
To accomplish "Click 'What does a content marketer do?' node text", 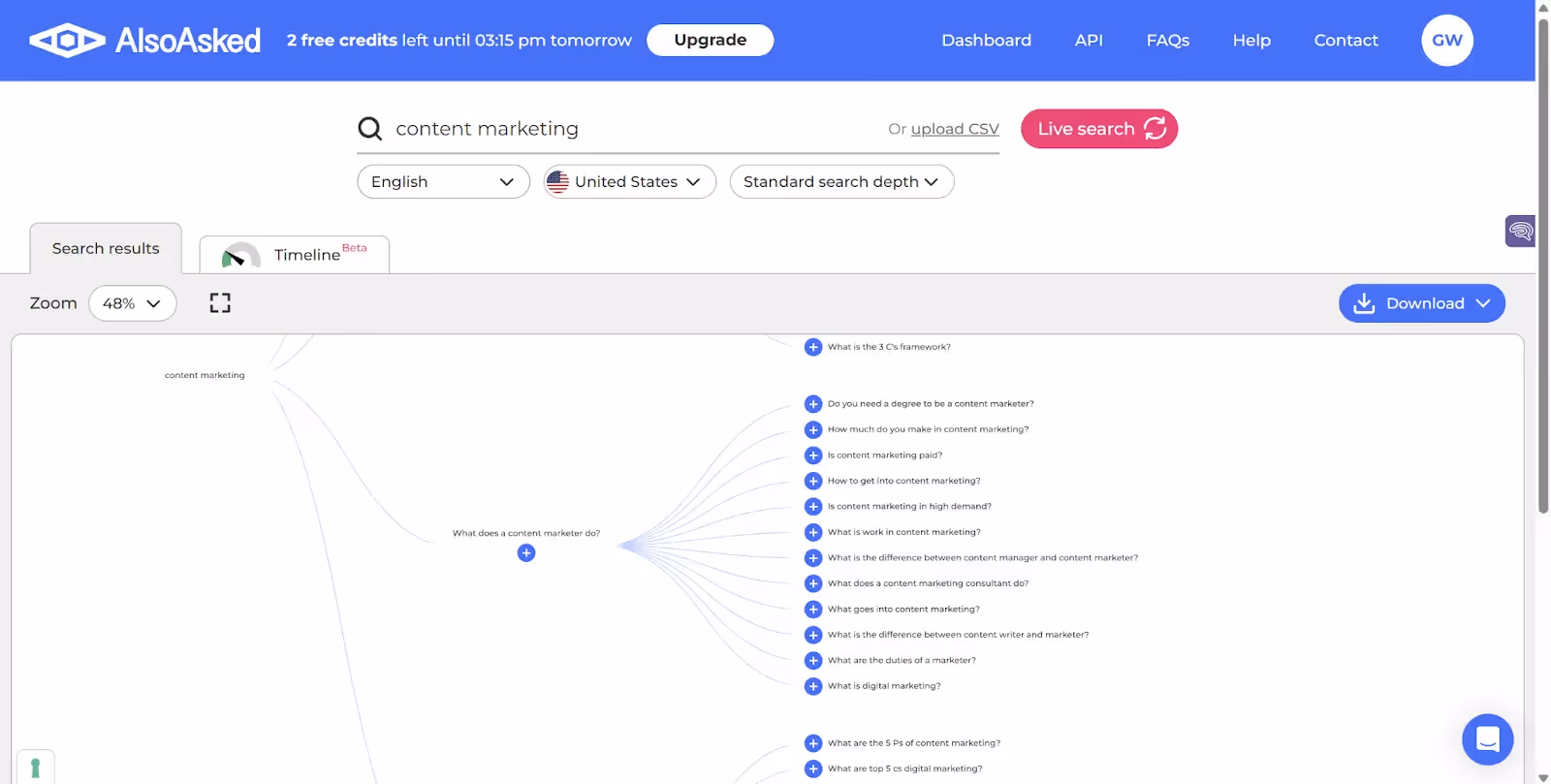I will point(526,533).
